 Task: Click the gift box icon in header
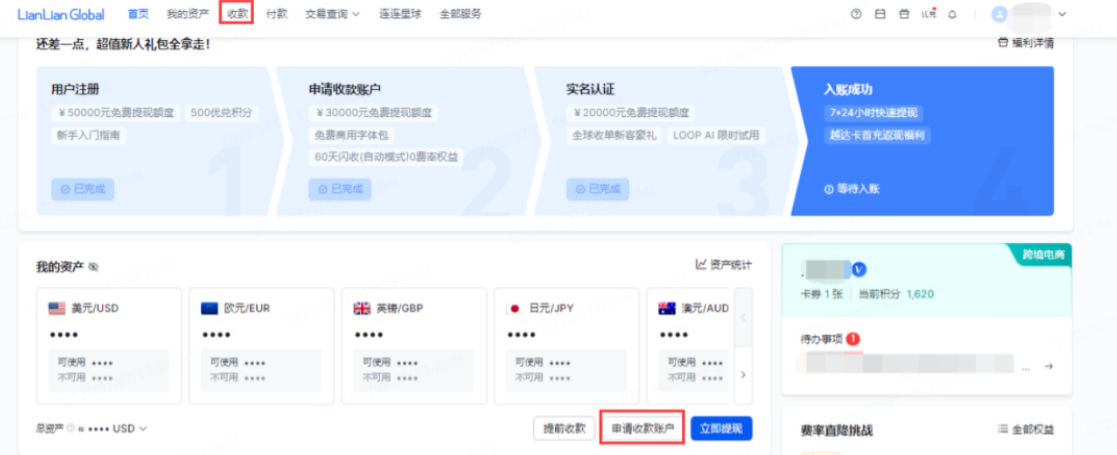tap(904, 14)
